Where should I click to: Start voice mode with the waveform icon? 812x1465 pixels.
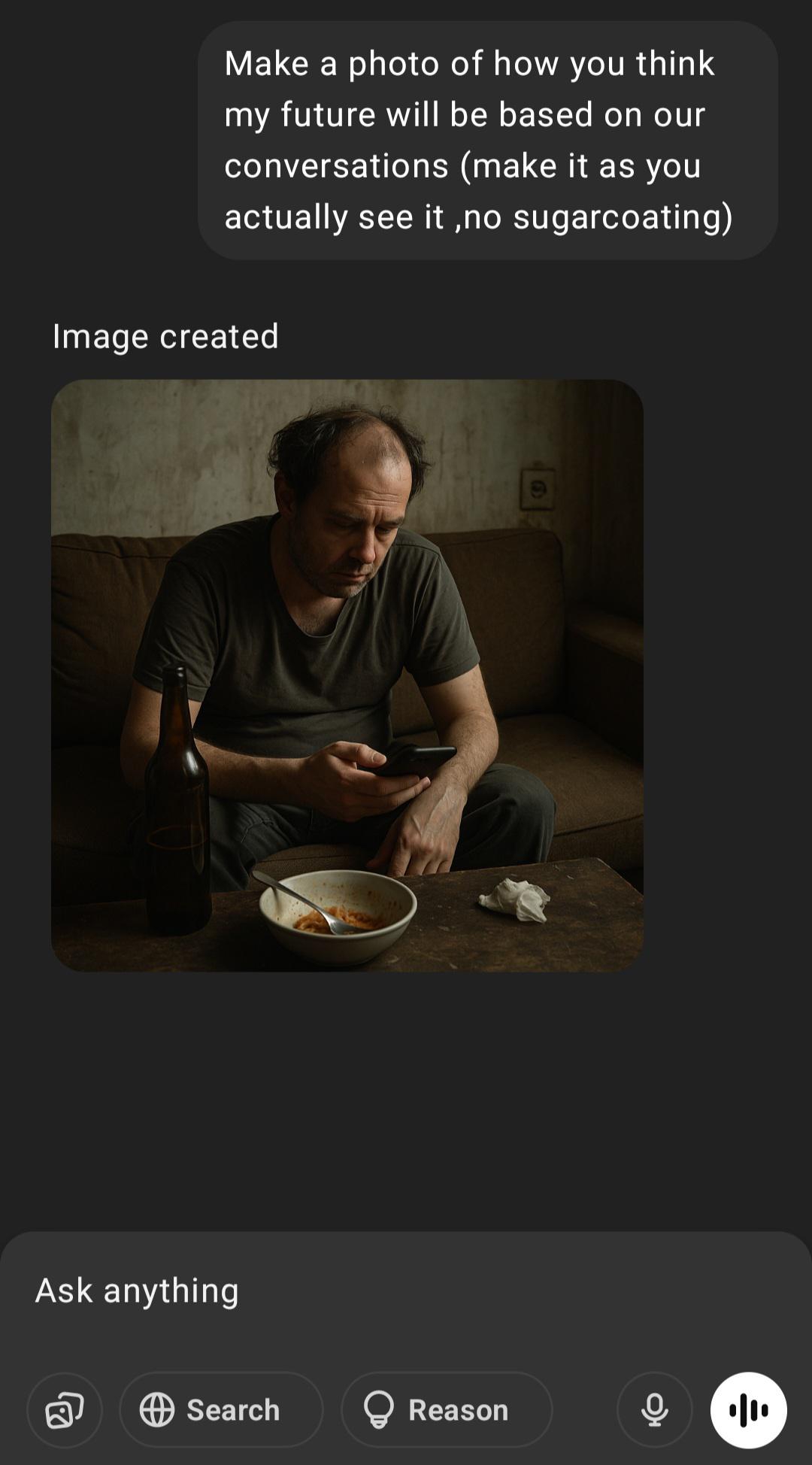pyautogui.click(x=749, y=1410)
